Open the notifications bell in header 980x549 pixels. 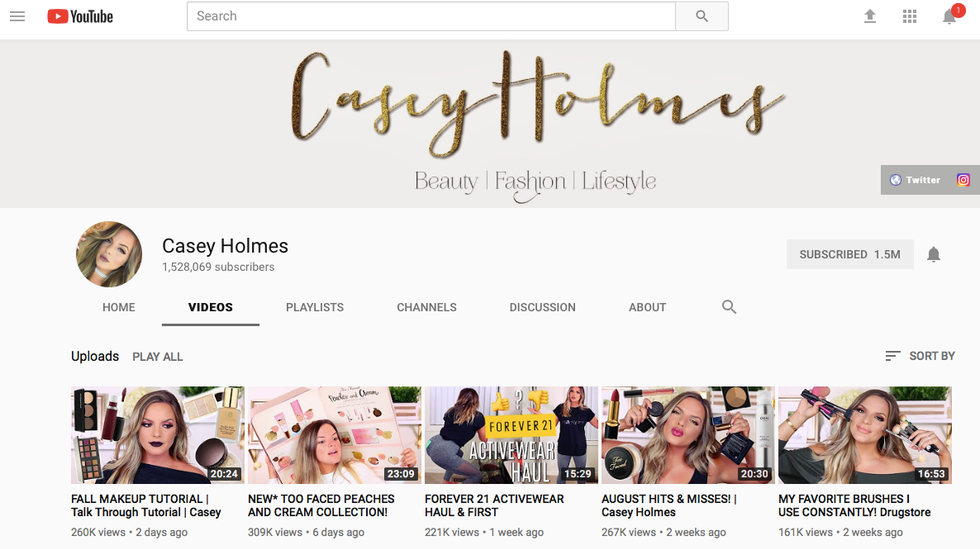(950, 17)
